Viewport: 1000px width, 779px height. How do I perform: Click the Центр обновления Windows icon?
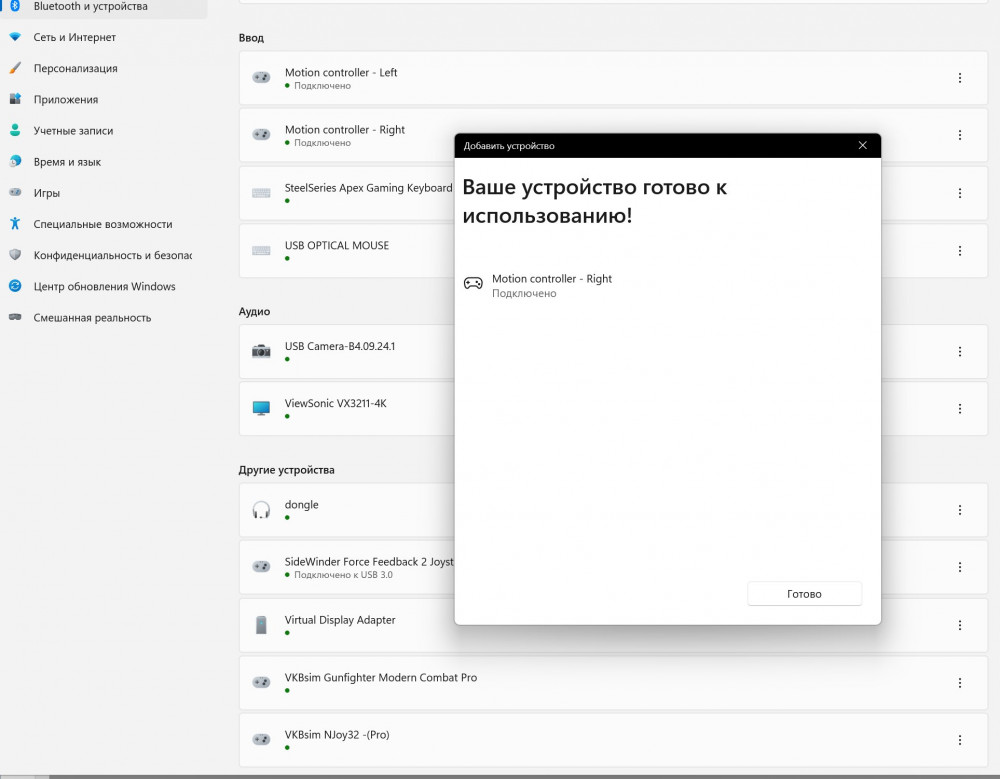tap(15, 286)
